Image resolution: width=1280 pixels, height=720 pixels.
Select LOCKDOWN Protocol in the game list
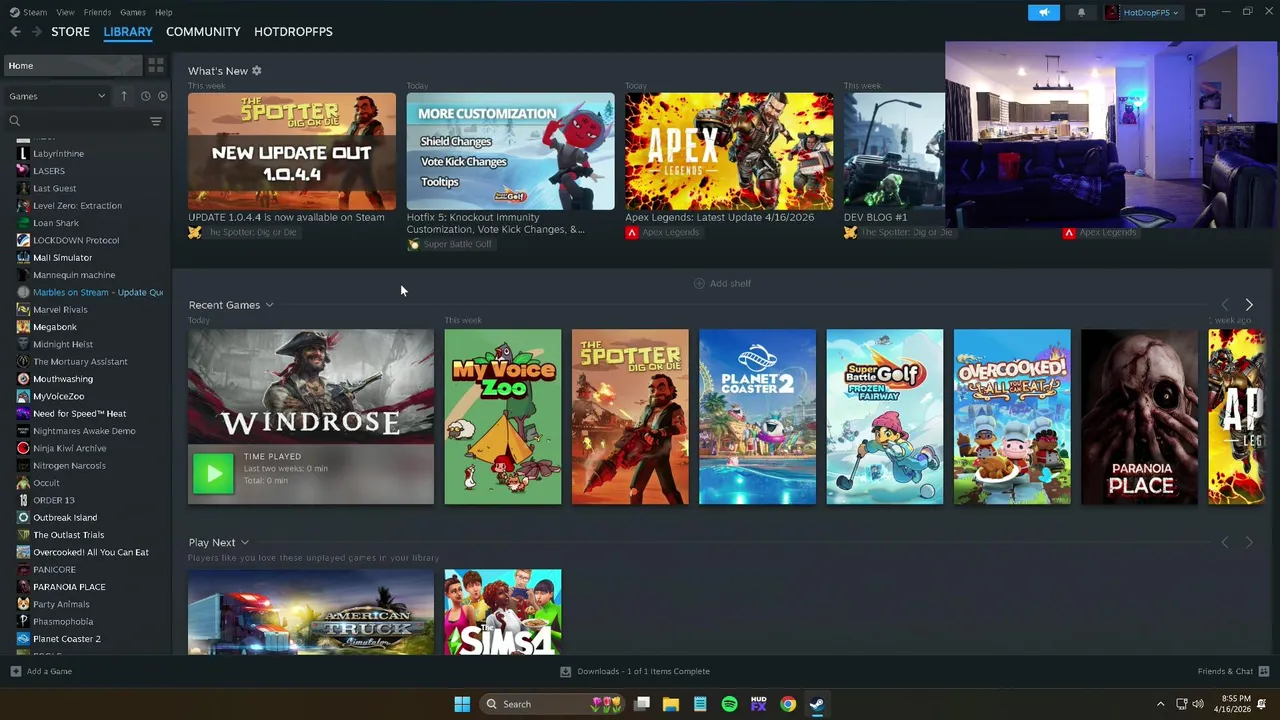click(76, 240)
